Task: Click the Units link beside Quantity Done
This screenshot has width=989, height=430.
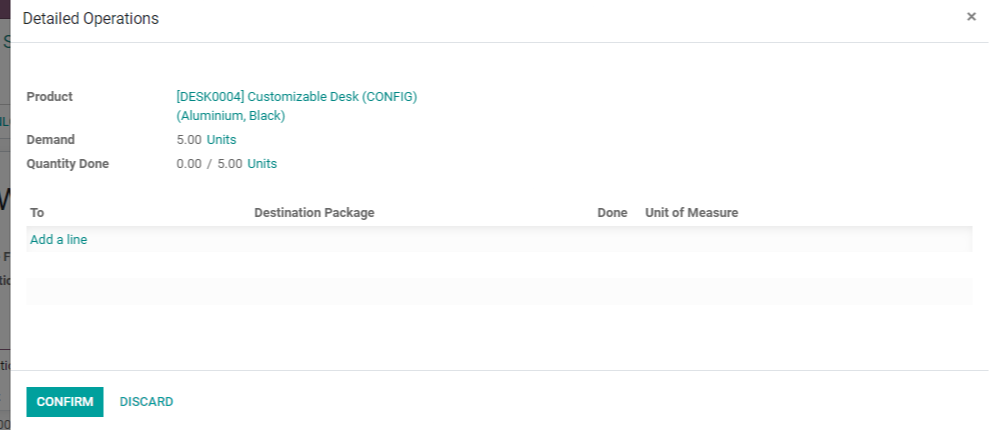Action: 262,164
